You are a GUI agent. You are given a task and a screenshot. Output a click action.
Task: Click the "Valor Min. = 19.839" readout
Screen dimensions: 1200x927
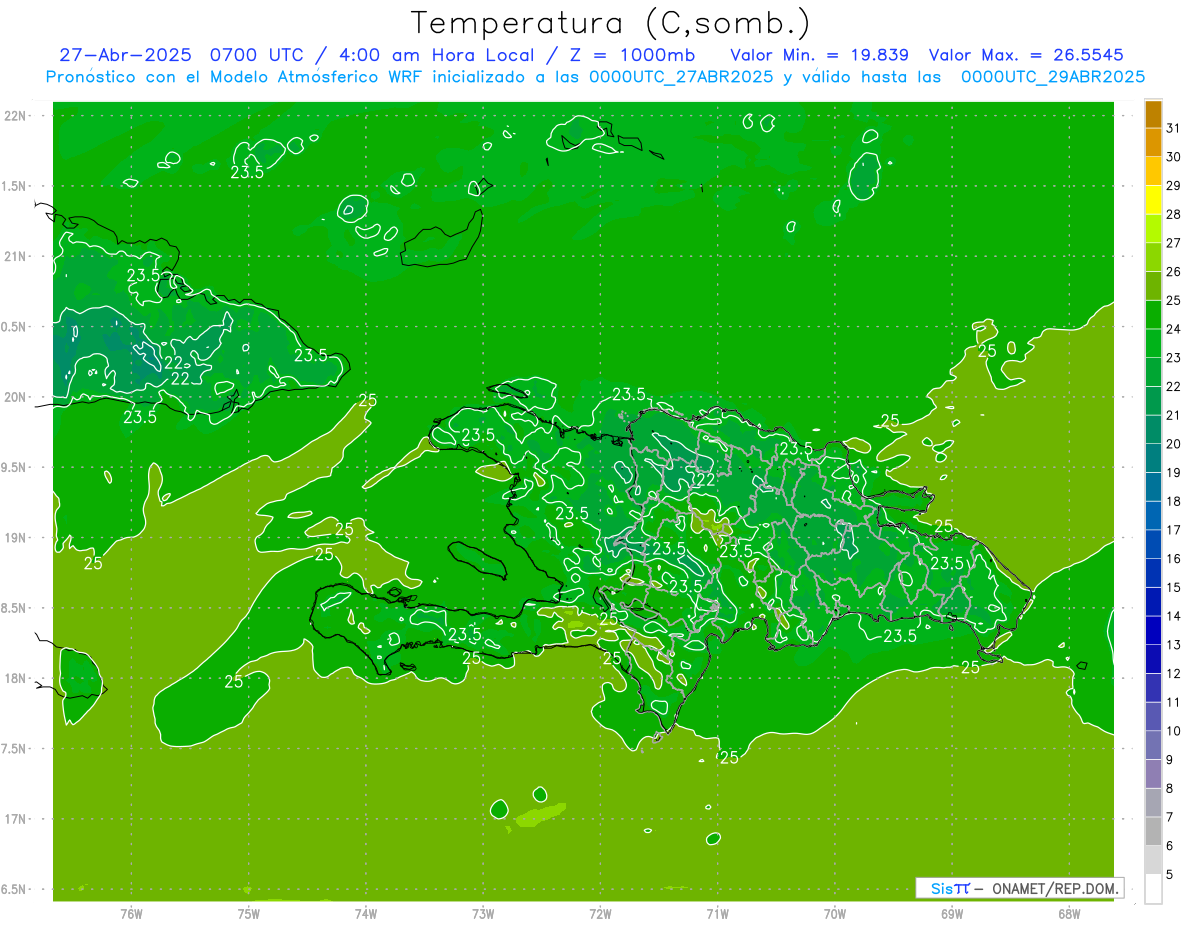819,54
